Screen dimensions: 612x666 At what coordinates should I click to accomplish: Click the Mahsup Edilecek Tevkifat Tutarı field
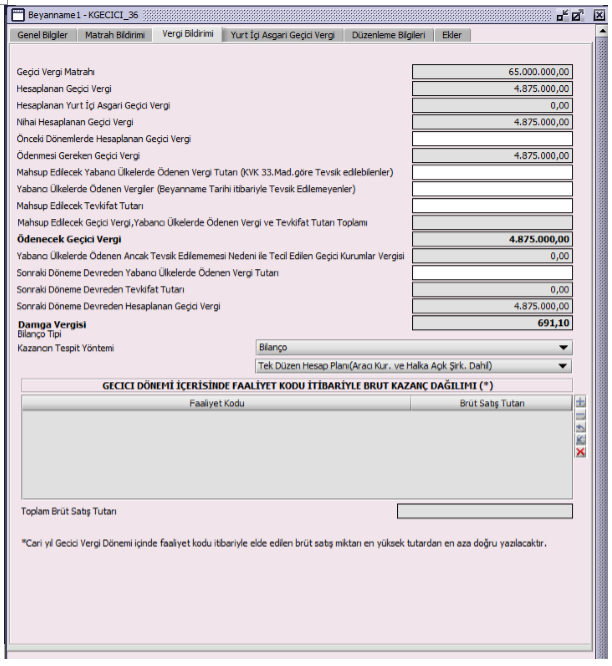click(492, 206)
